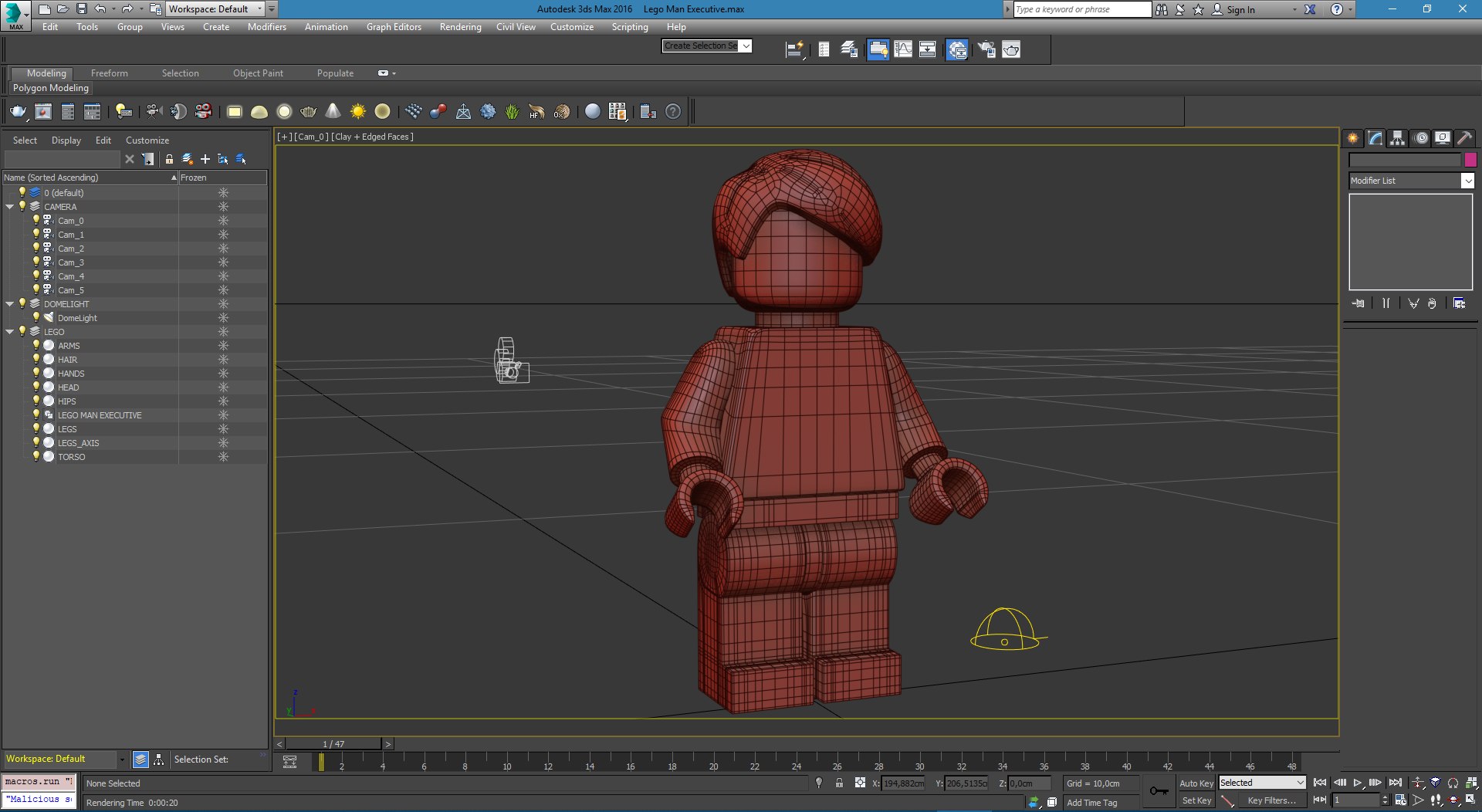Toggle frozen state of LEGS row
The image size is (1482, 812).
pyautogui.click(x=223, y=429)
